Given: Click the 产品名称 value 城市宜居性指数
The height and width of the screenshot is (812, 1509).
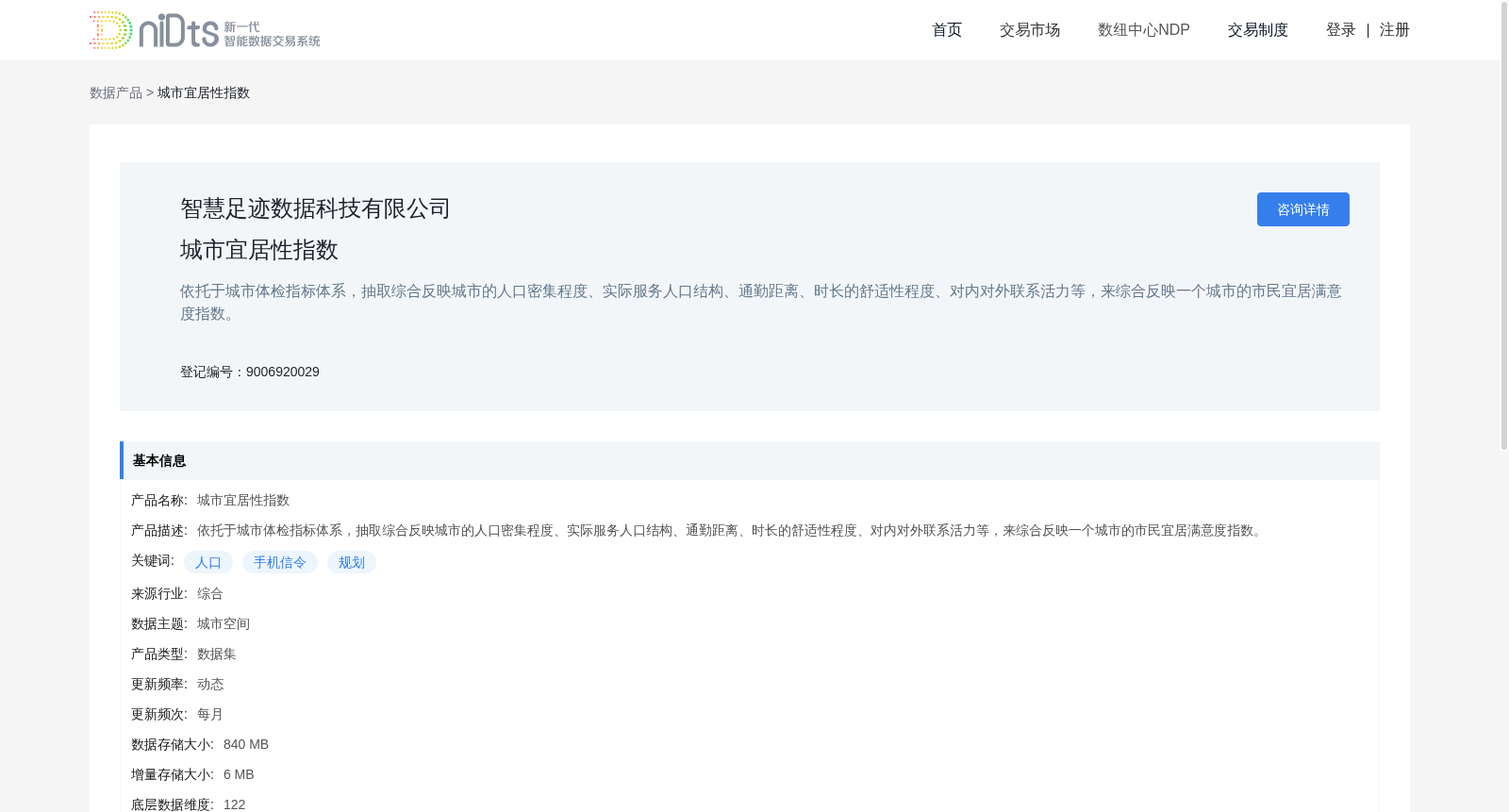Looking at the screenshot, I should point(243,500).
